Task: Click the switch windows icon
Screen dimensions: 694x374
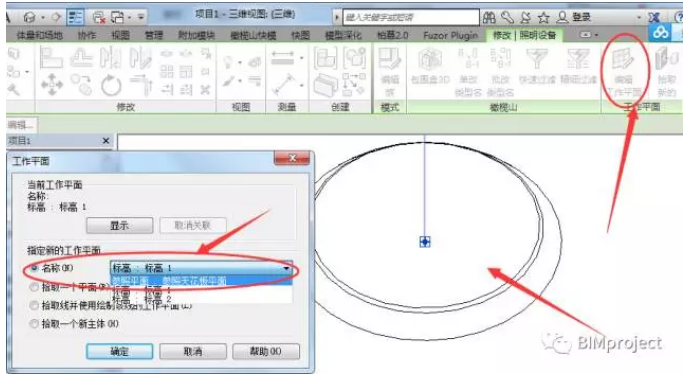Action: tap(118, 17)
